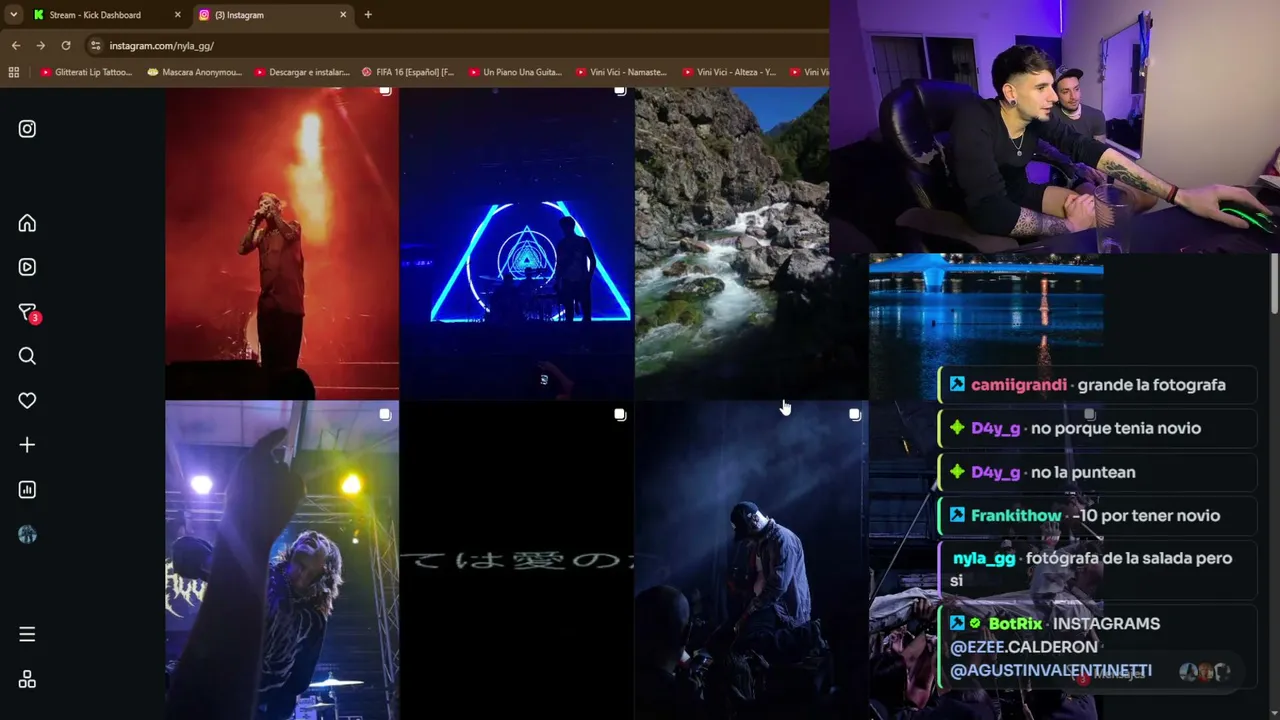Open the red-lit concert singer post
The image size is (1280, 720).
pyautogui.click(x=282, y=243)
